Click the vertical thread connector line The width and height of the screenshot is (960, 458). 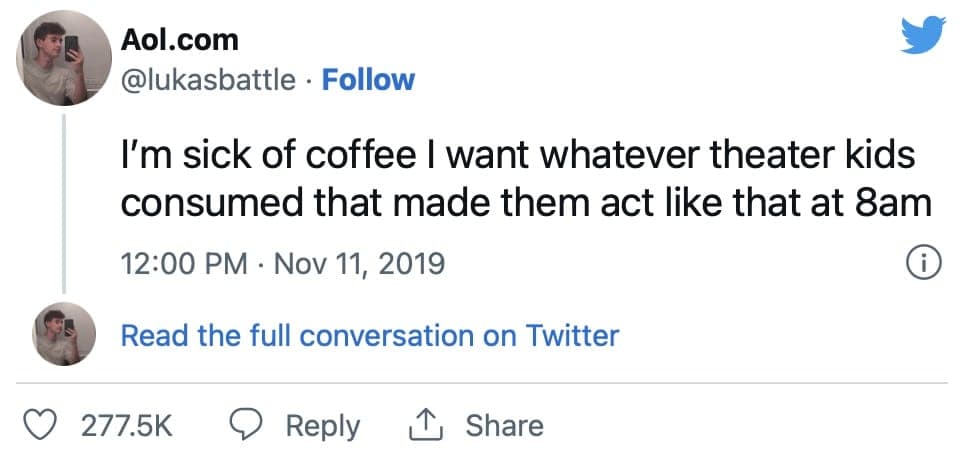pyautogui.click(x=64, y=204)
